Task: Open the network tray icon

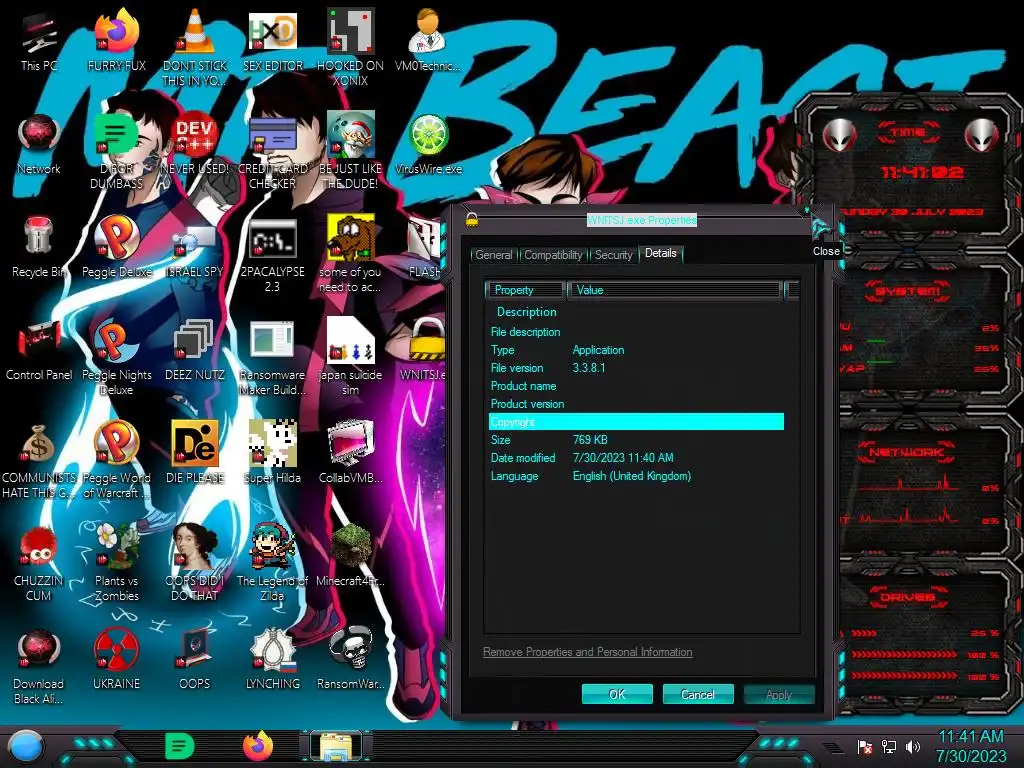Action: point(889,746)
